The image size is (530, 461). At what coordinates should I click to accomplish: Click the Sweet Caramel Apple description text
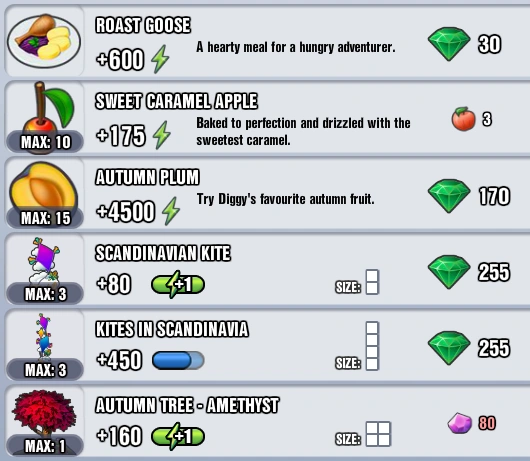point(303,131)
